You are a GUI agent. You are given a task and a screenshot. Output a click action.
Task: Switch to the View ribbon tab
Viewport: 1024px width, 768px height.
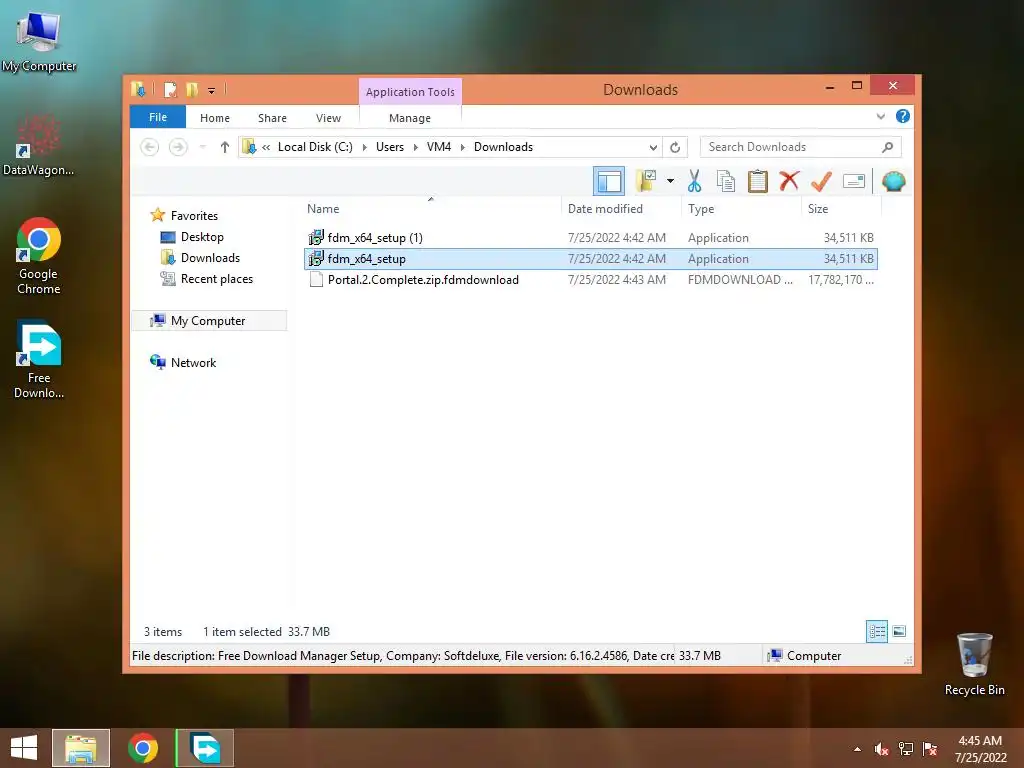328,118
